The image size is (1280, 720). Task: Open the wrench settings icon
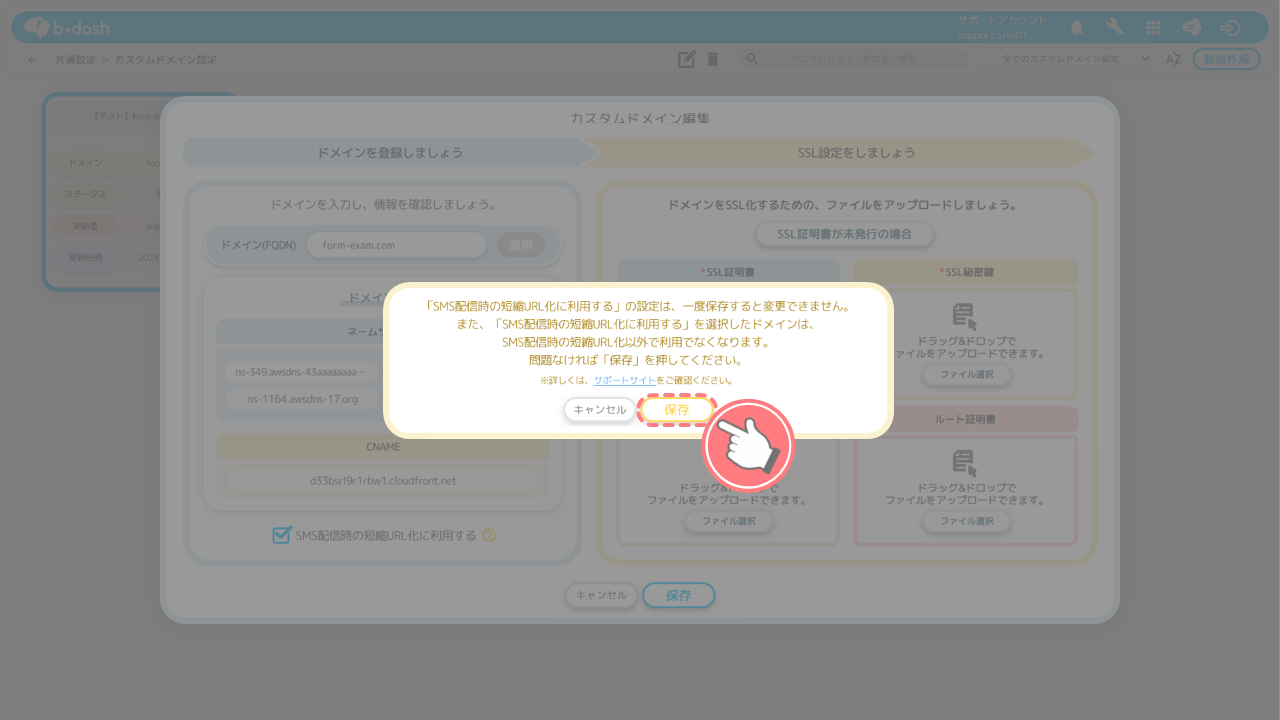pyautogui.click(x=1114, y=28)
